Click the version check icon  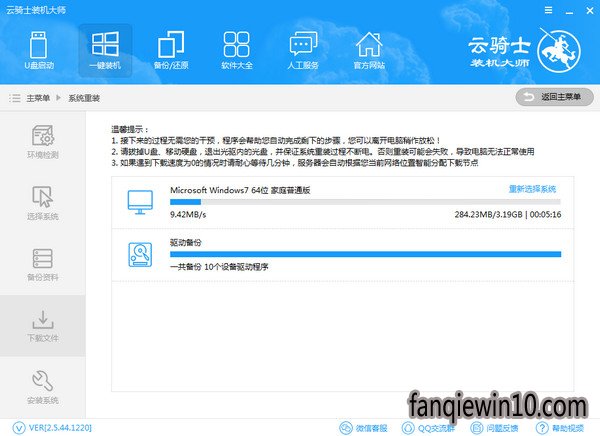(19, 428)
